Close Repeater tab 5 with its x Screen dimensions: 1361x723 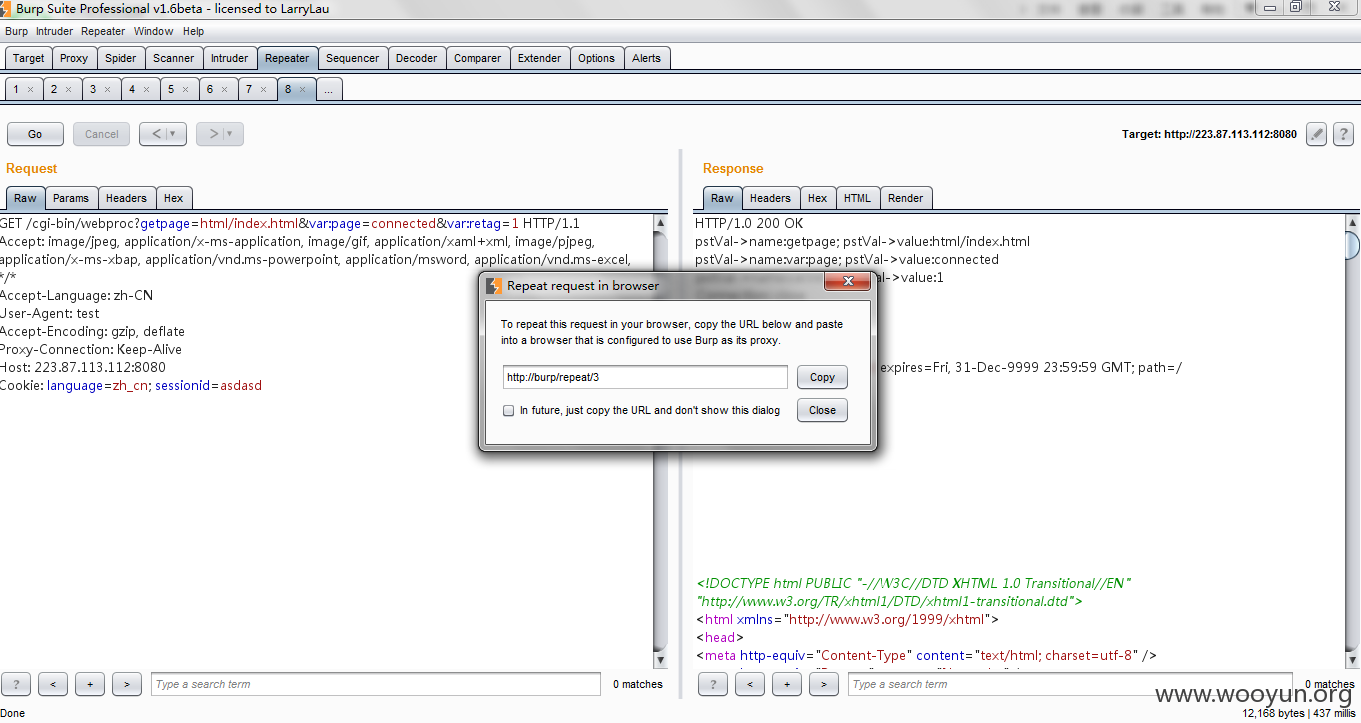[185, 90]
